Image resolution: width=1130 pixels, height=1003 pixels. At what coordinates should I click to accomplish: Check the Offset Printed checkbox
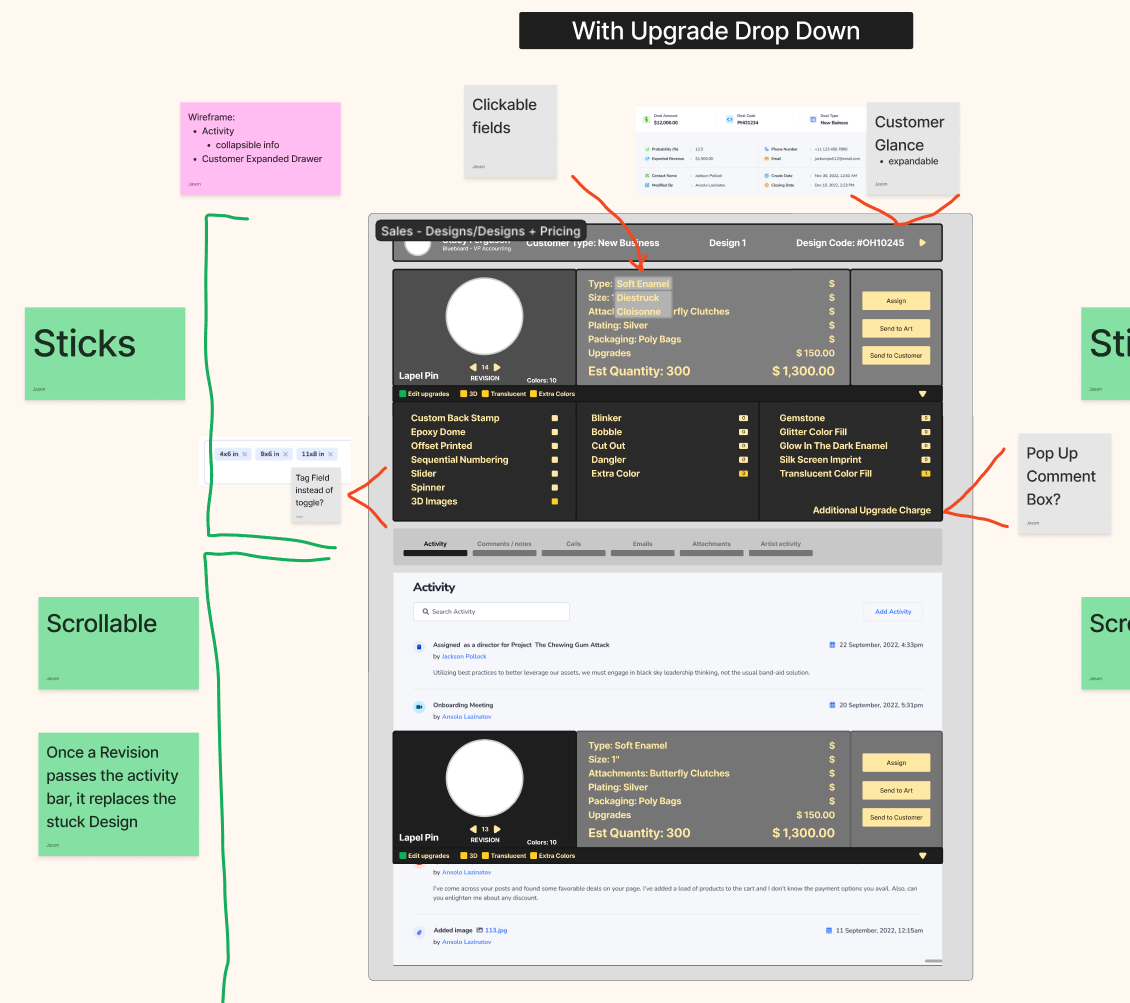pos(555,446)
